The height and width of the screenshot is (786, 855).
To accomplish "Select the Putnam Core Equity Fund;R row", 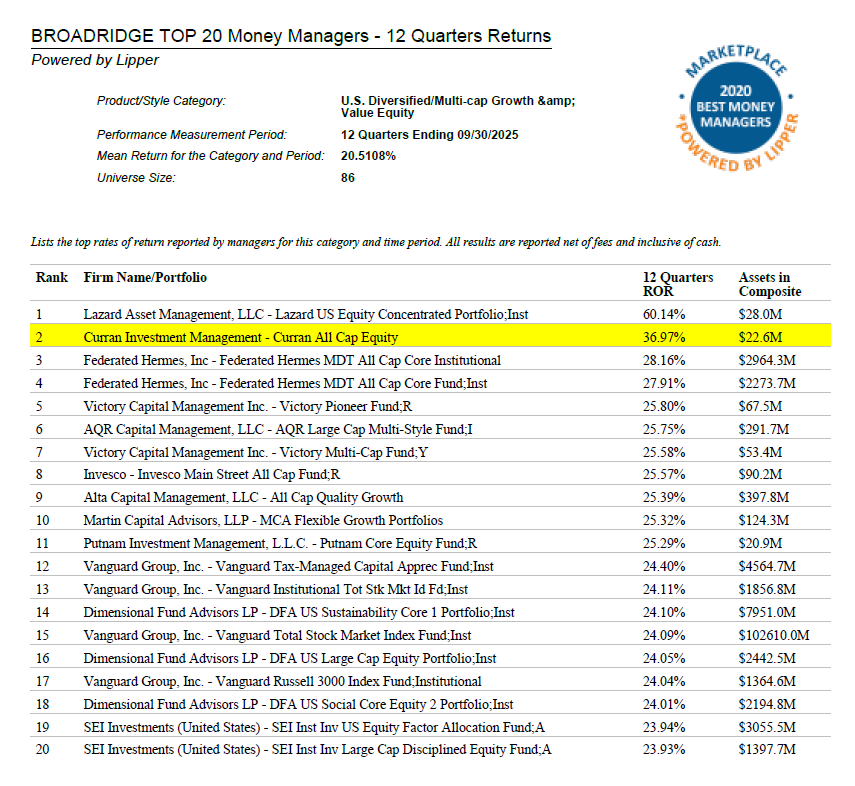I will tap(430, 543).
